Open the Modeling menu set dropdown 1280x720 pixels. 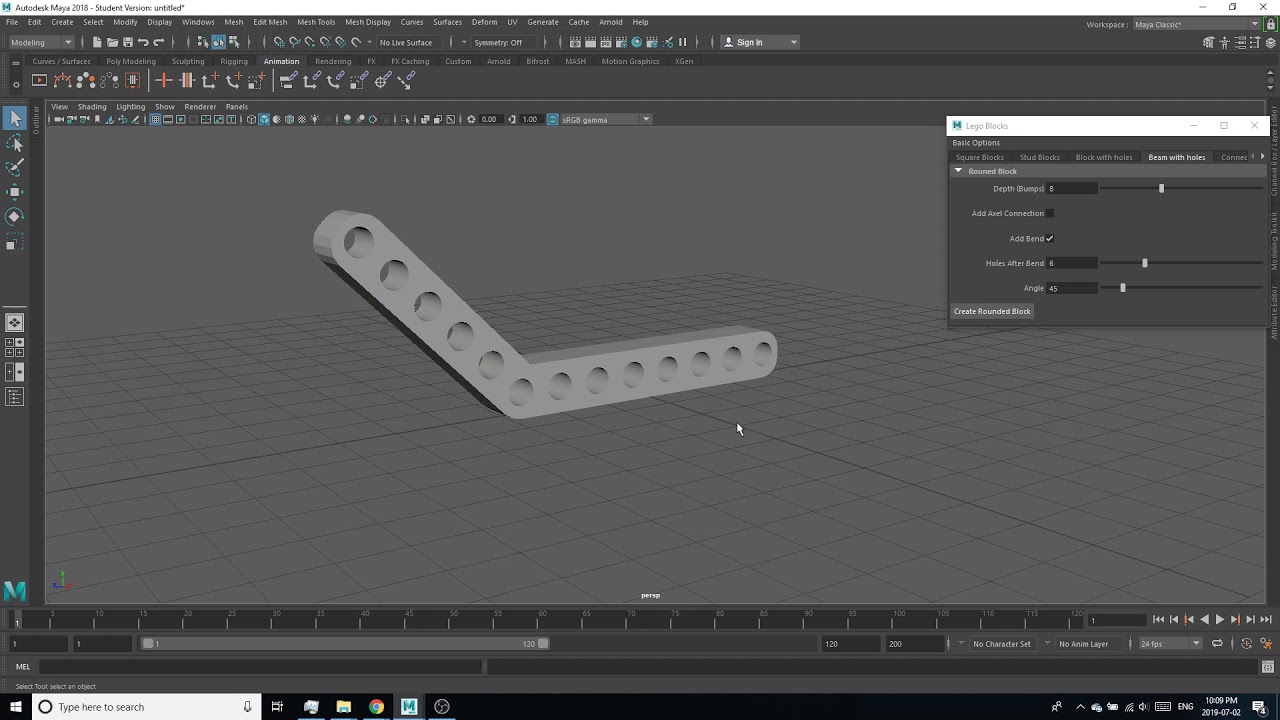(x=40, y=42)
